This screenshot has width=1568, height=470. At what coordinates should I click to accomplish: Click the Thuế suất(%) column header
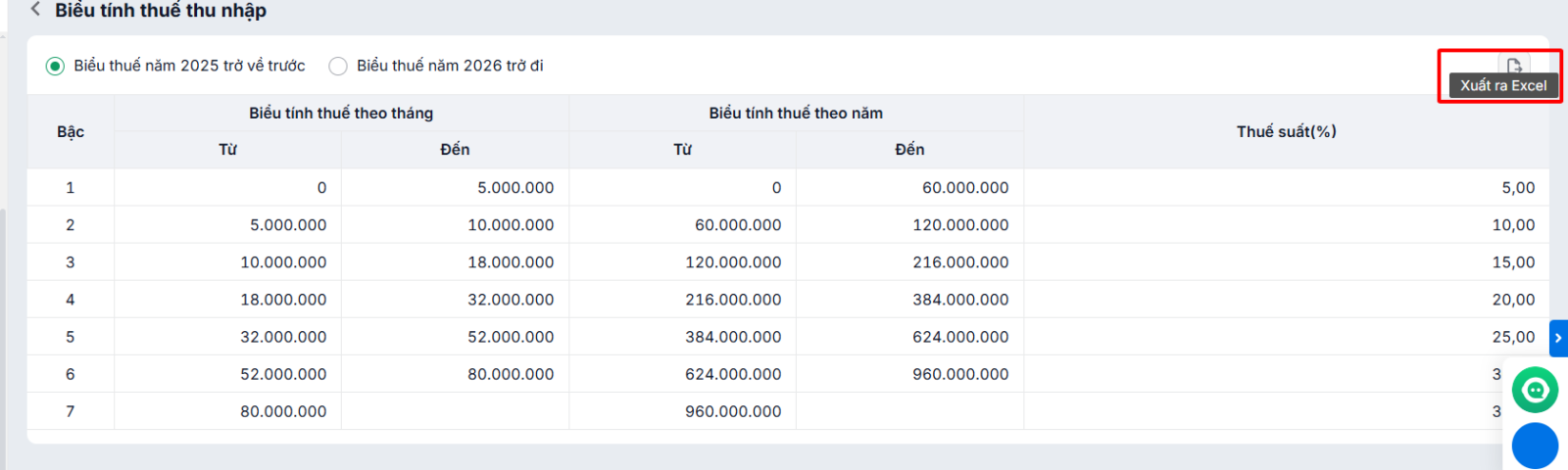pyautogui.click(x=1286, y=132)
